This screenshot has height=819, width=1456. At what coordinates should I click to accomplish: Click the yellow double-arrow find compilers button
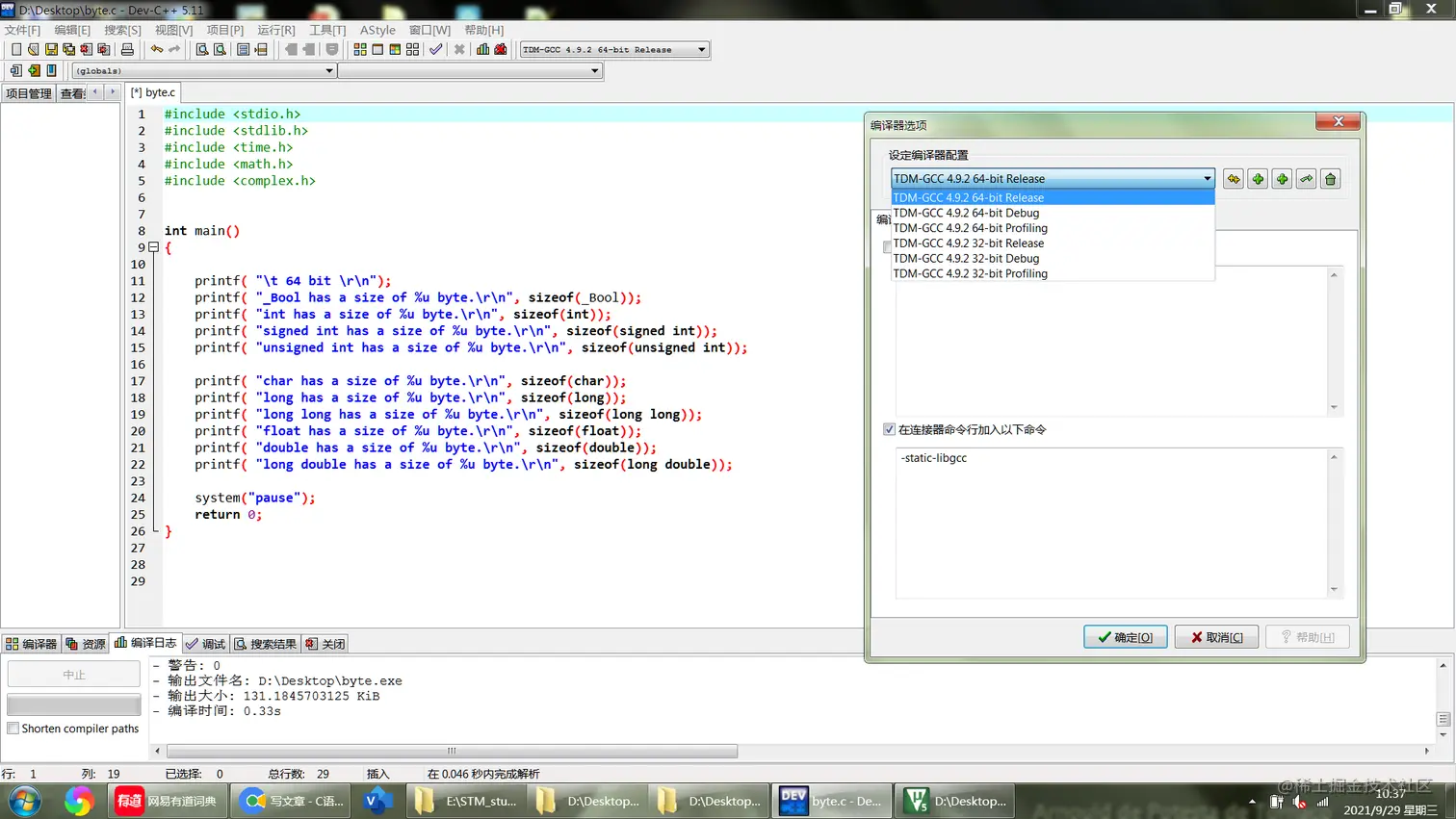coord(1234,179)
